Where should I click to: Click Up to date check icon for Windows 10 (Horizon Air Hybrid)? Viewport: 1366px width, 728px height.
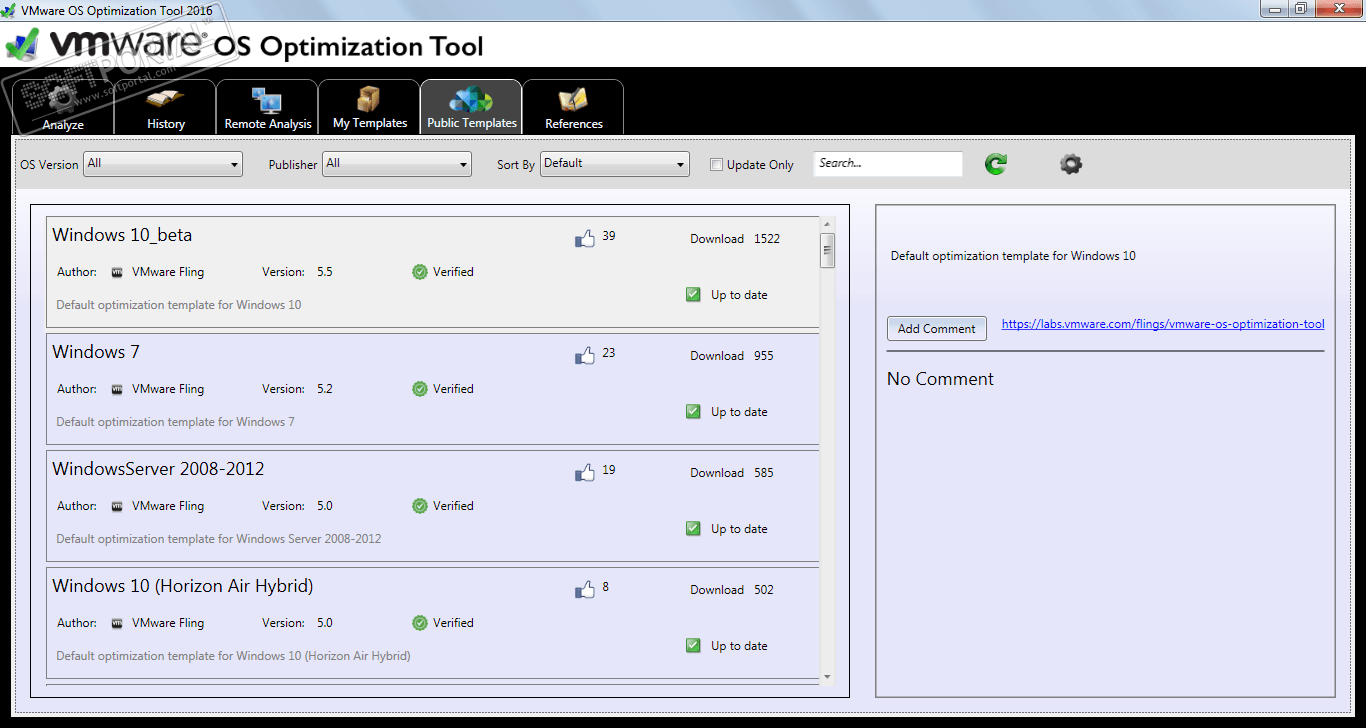(693, 646)
